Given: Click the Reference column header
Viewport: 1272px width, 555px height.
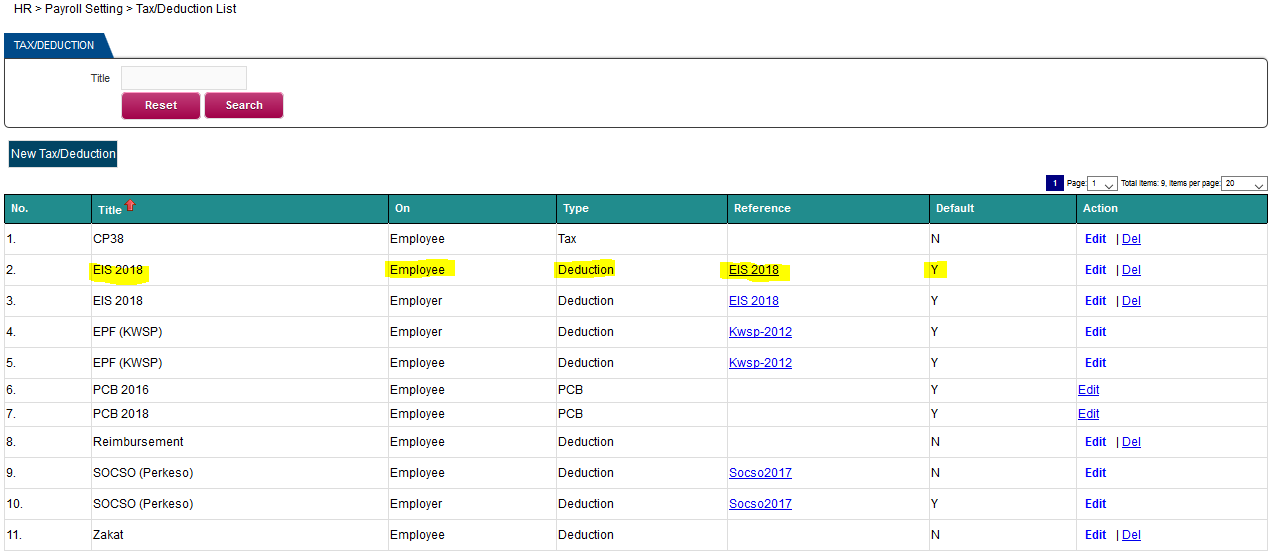Looking at the screenshot, I should click(762, 208).
